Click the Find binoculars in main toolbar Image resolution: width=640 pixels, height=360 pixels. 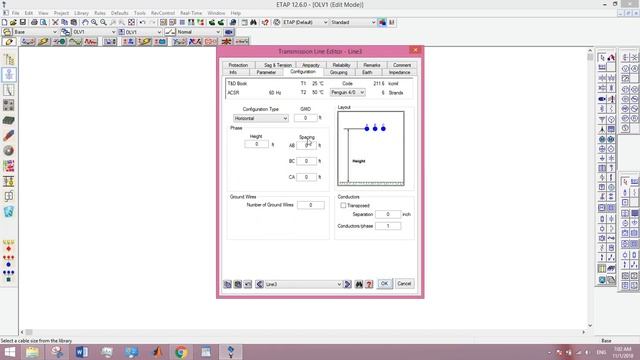[x=253, y=22]
